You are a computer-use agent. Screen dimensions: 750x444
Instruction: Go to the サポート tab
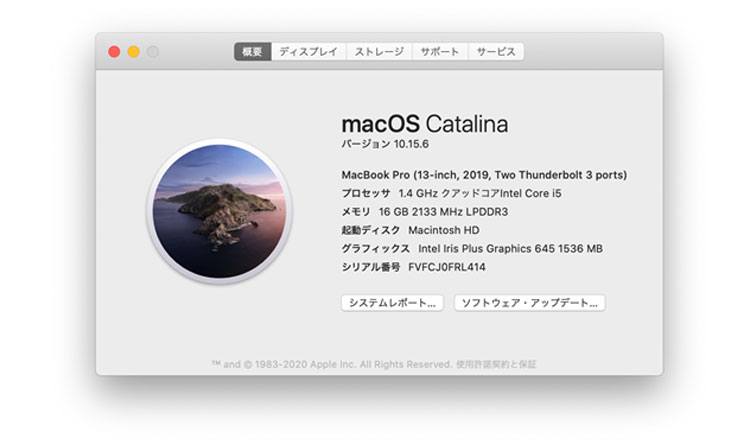tap(439, 52)
